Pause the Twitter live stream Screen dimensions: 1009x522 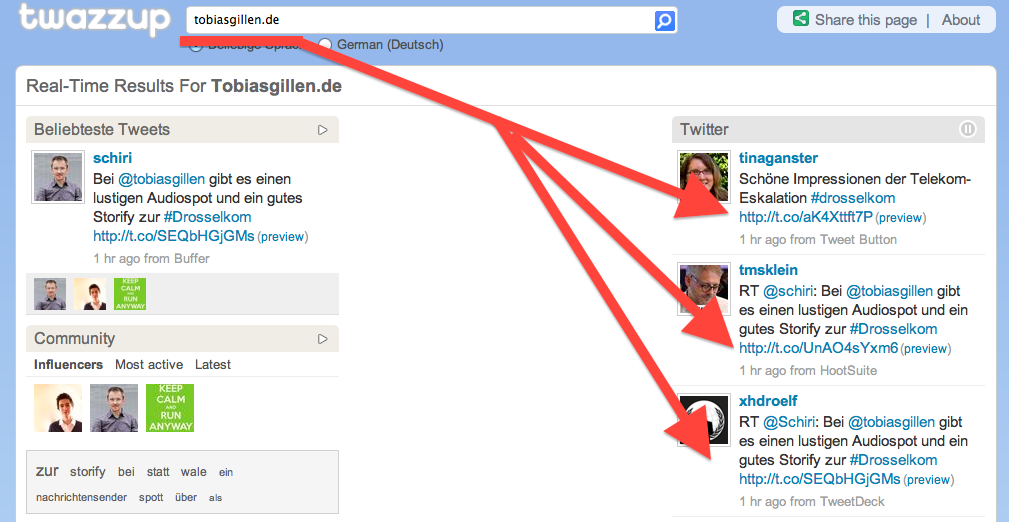pos(967,129)
